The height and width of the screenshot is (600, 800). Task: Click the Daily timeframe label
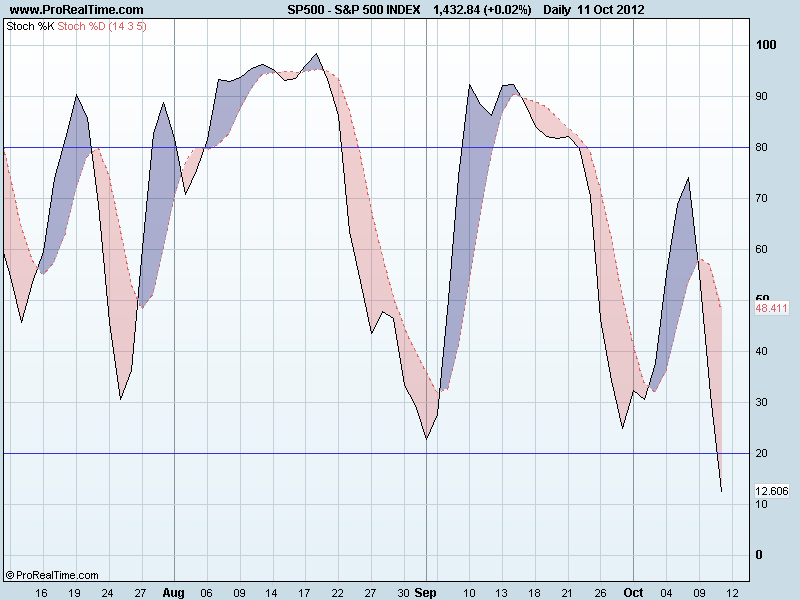557,10
